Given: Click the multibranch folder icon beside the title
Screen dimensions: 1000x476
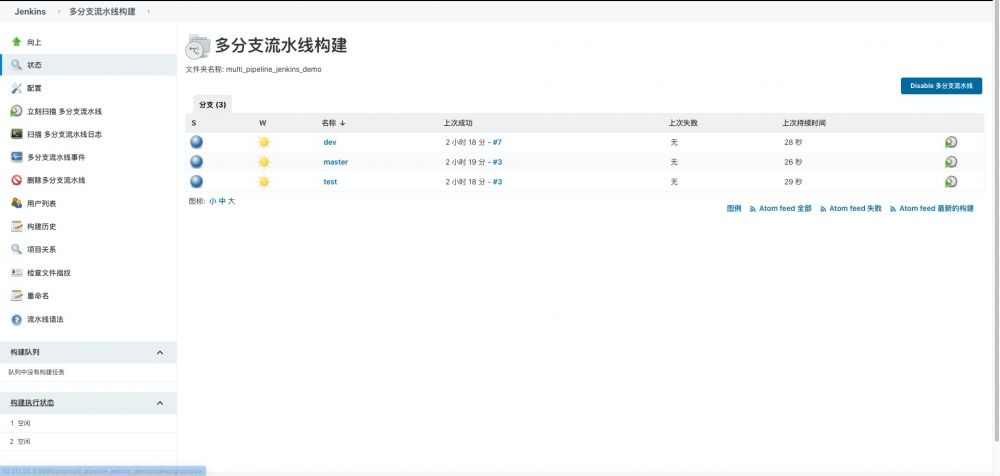Looking at the screenshot, I should click(x=198, y=47).
